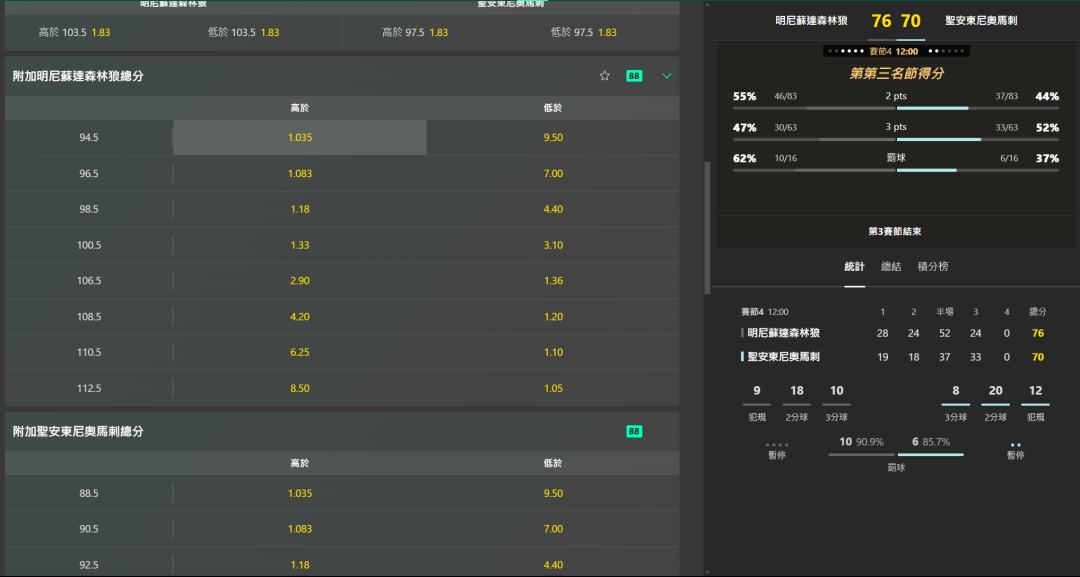Choose over 4.20 in the 108.5 row

coord(300,317)
